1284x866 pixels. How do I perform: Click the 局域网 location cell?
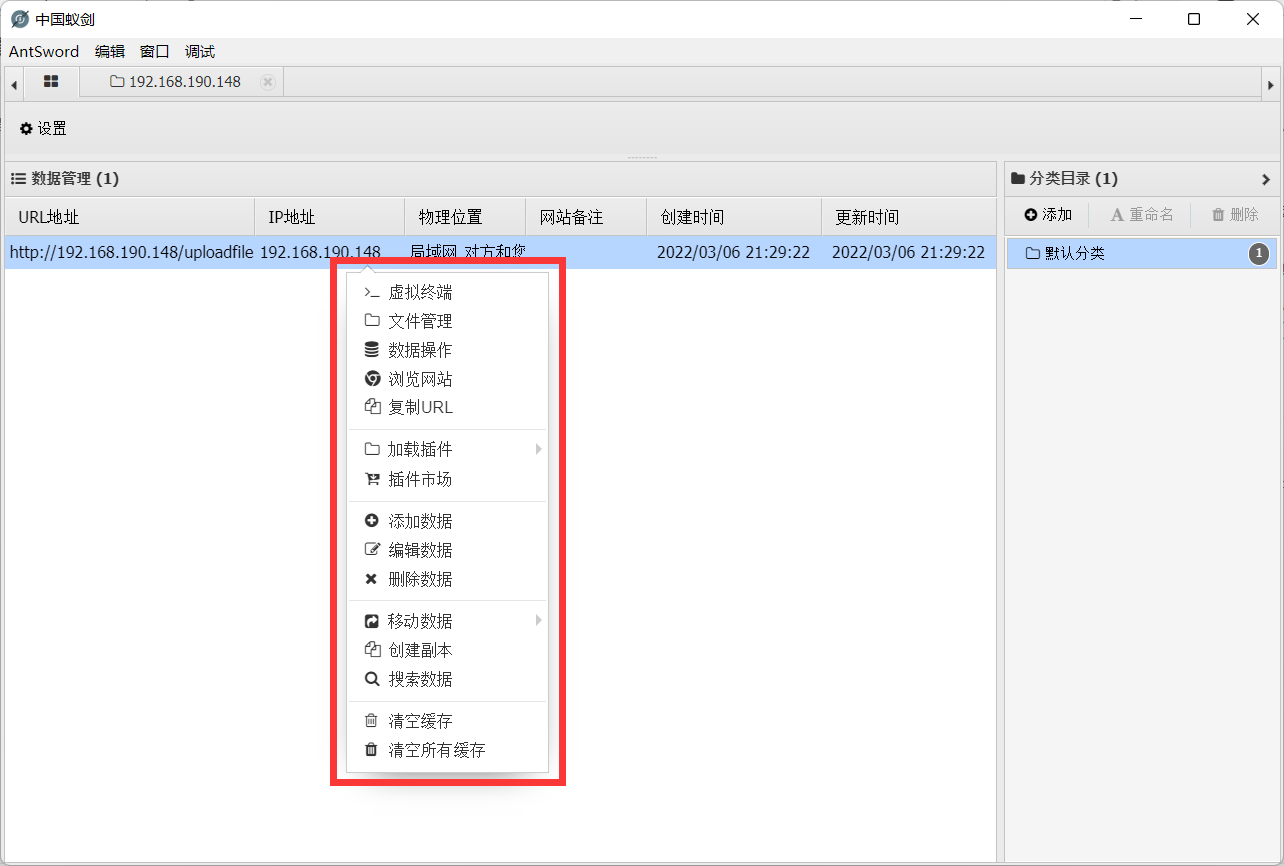(467, 252)
